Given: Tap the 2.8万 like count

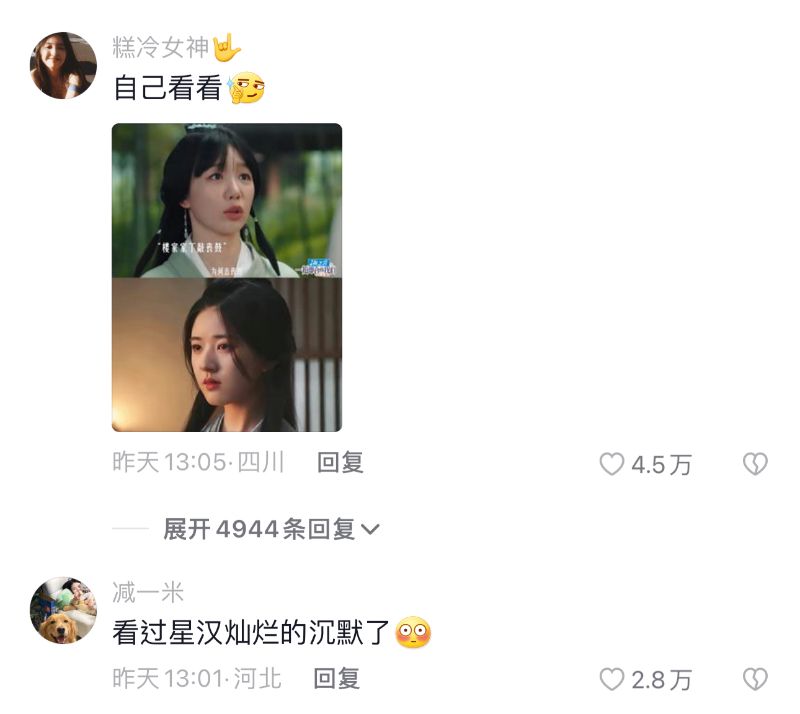Looking at the screenshot, I should point(661,680).
